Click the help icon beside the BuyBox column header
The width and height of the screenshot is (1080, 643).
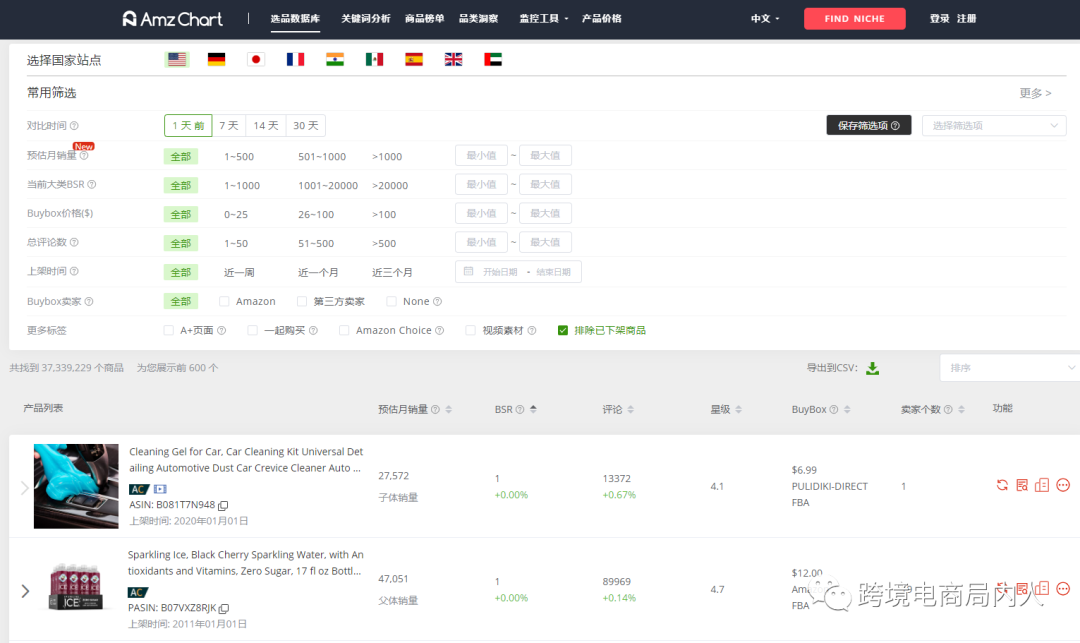coord(833,410)
